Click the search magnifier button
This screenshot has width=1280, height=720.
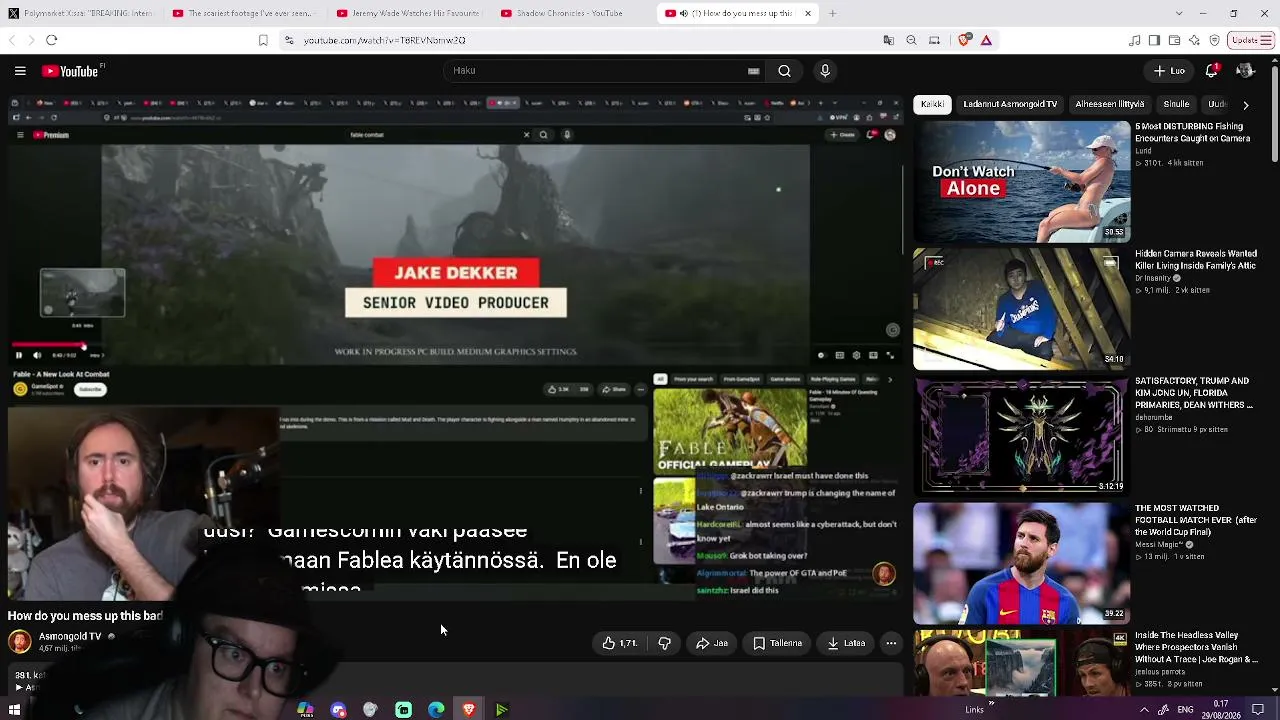(785, 71)
